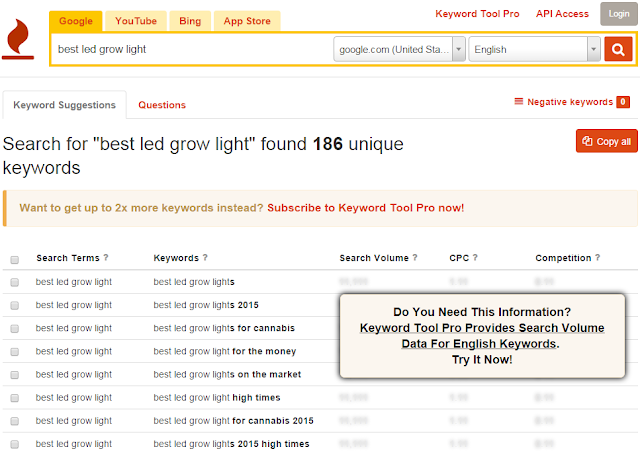The image size is (640, 451).
Task: Click the Negative keywords list icon
Action: point(518,101)
